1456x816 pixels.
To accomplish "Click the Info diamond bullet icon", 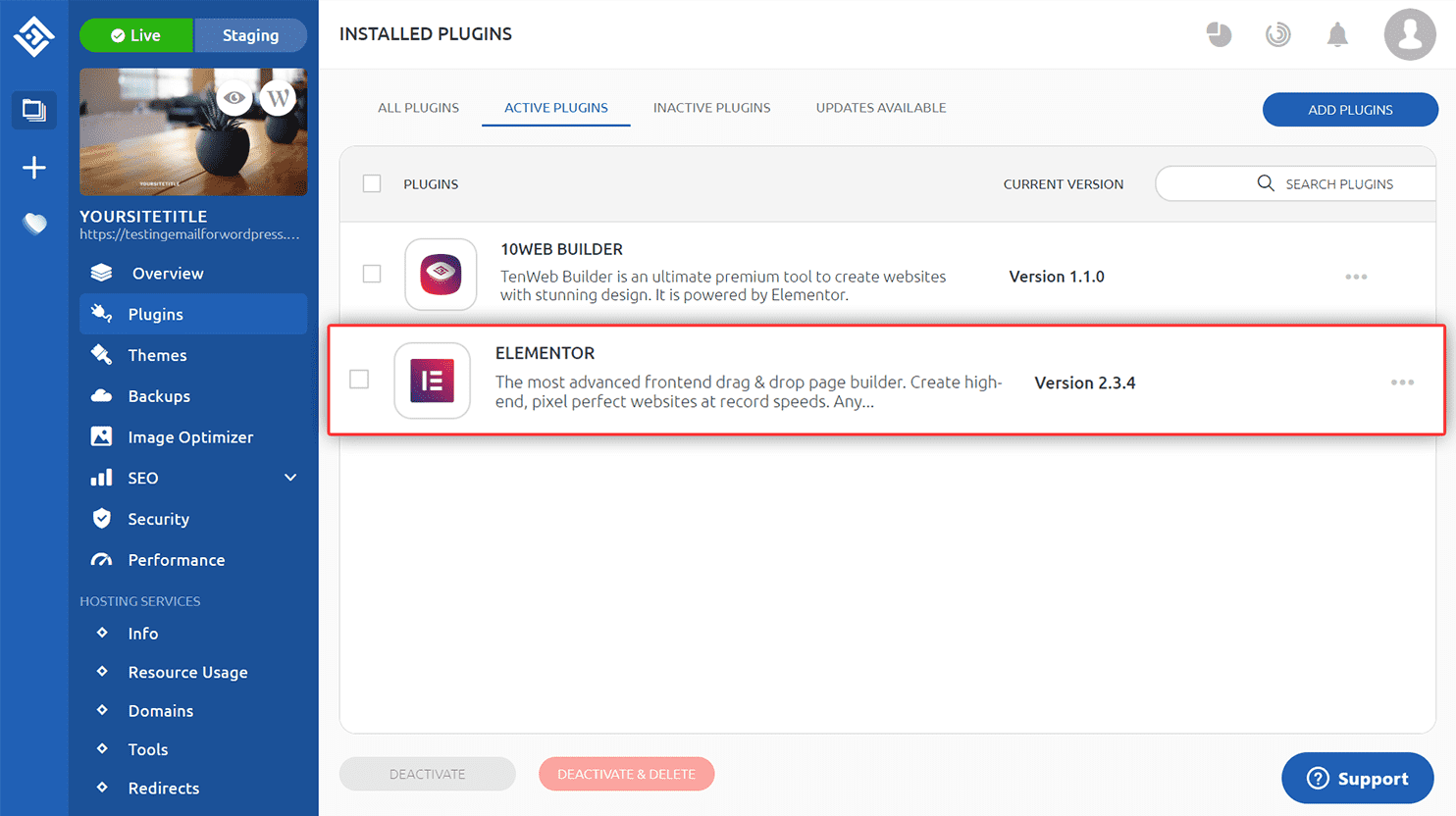I will 102,633.
